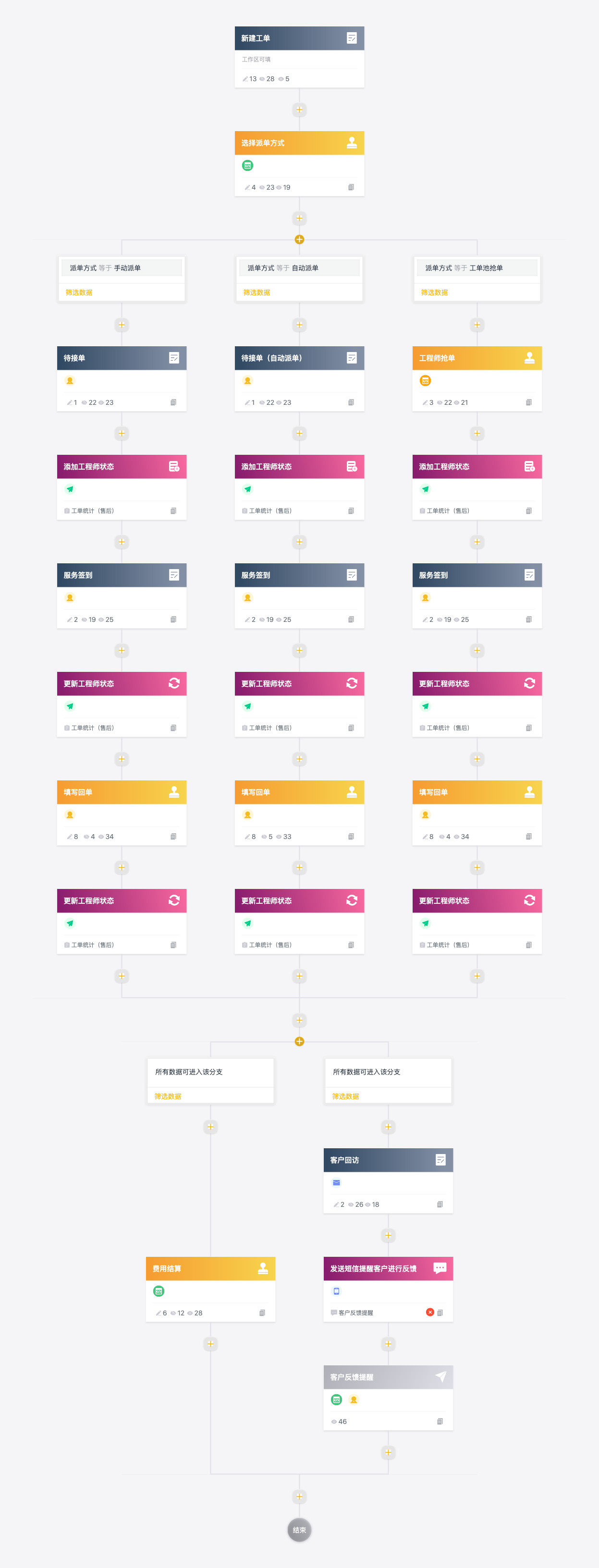
Task: Click the stamp icon on 工程师抢单 header
Action: tap(529, 358)
